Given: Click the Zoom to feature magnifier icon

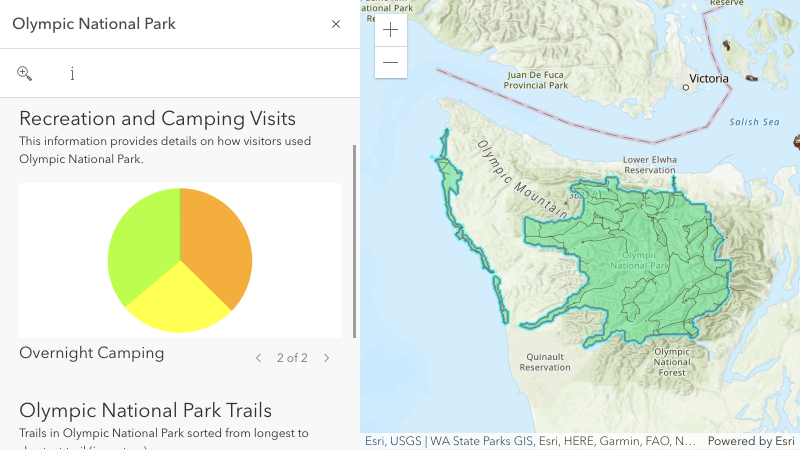Looking at the screenshot, I should [x=25, y=73].
